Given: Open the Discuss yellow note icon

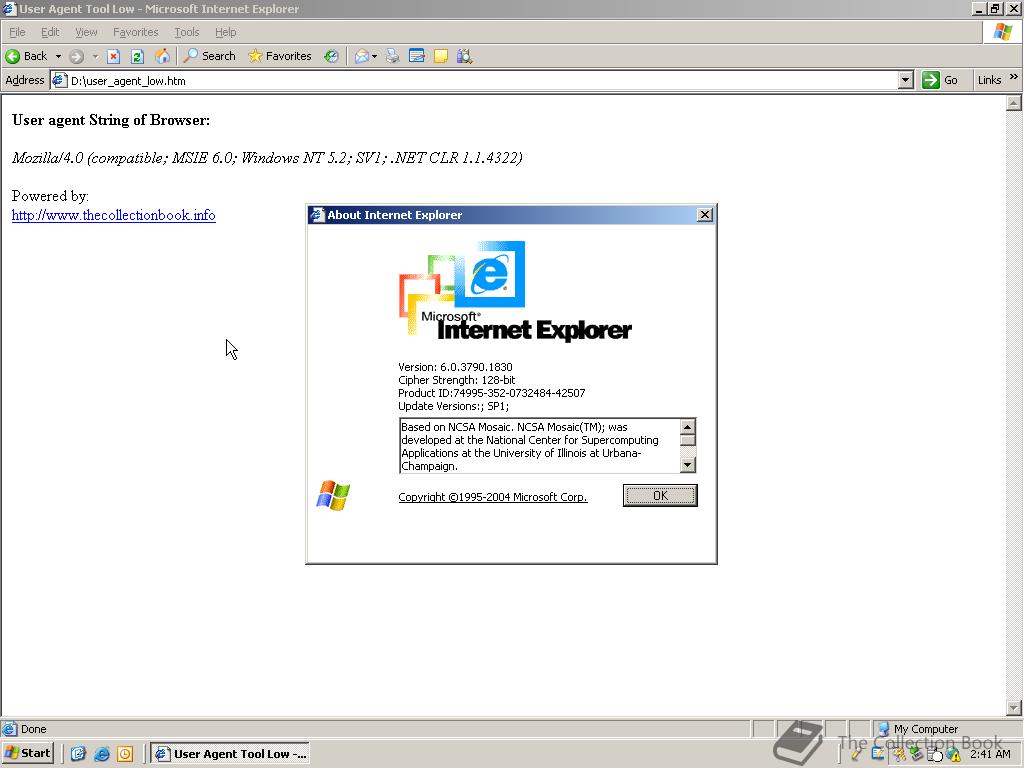Looking at the screenshot, I should tap(441, 56).
